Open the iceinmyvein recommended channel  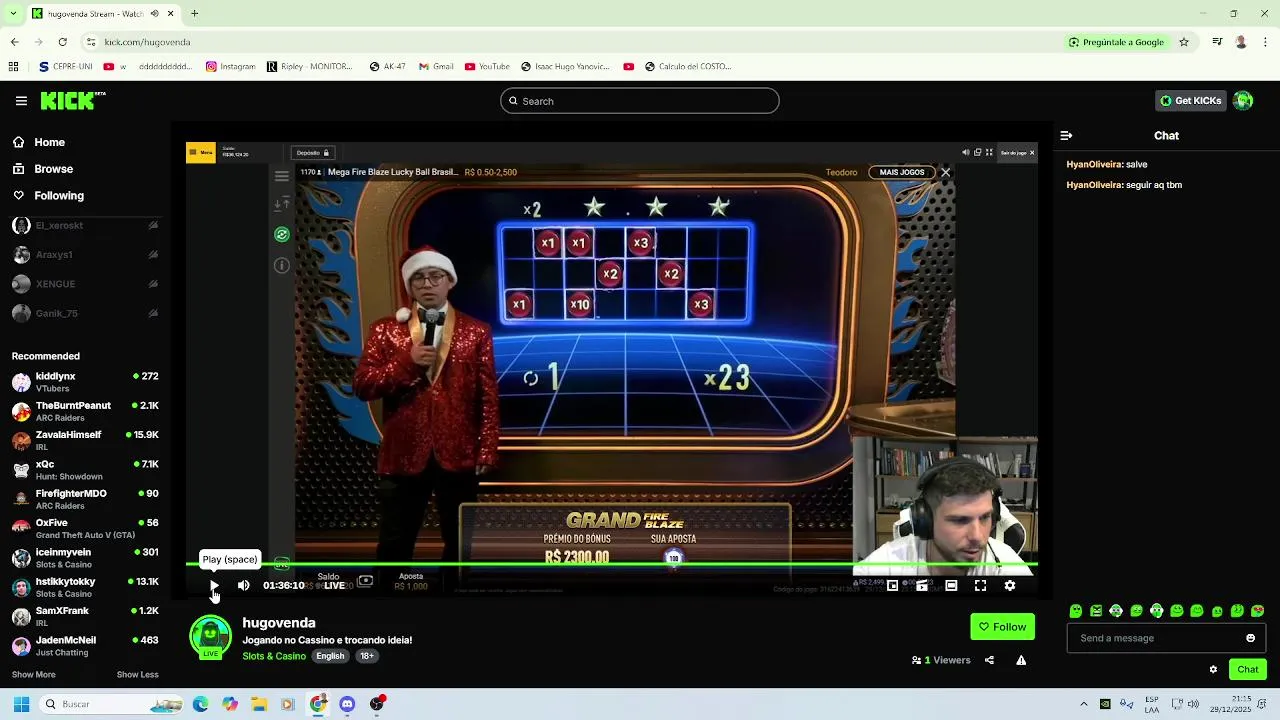(85, 558)
